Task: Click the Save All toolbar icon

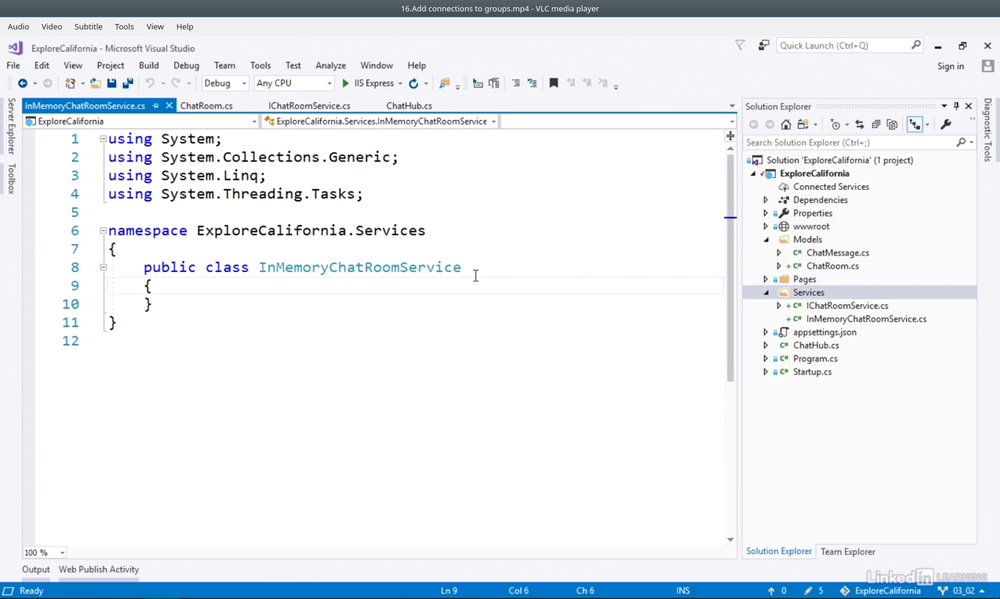Action: 127,84
